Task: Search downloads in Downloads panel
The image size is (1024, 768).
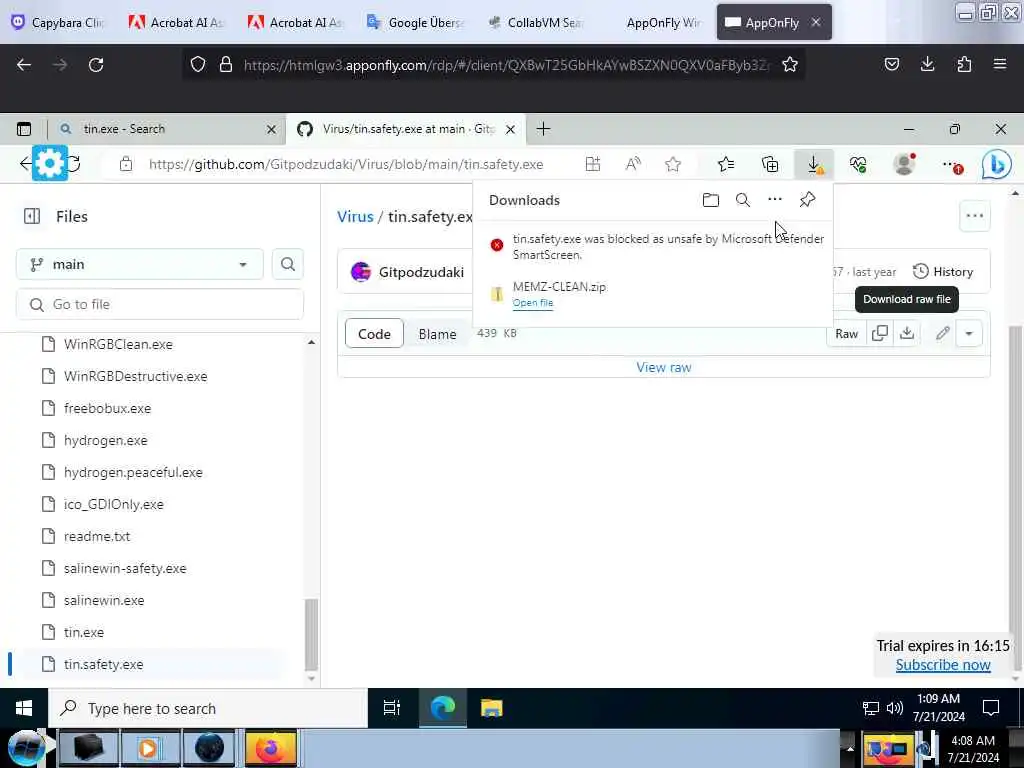Action: [x=743, y=200]
